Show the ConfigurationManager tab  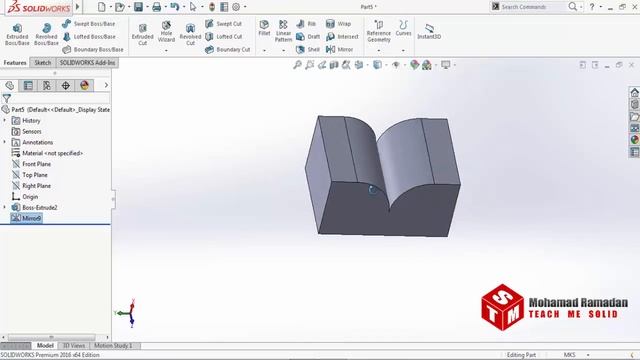click(x=47, y=85)
